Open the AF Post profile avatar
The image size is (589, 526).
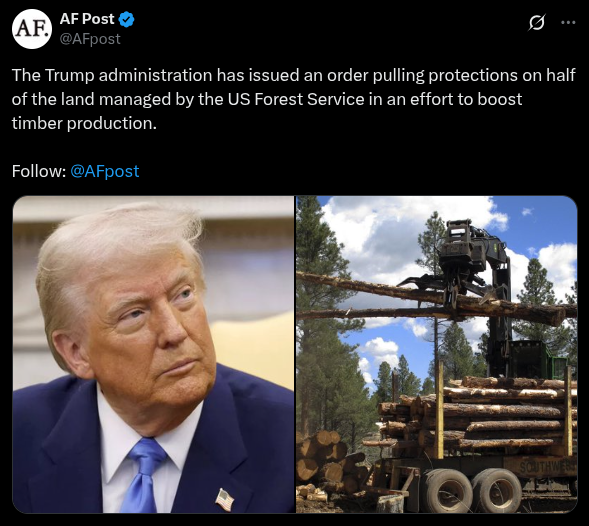pos(32,29)
